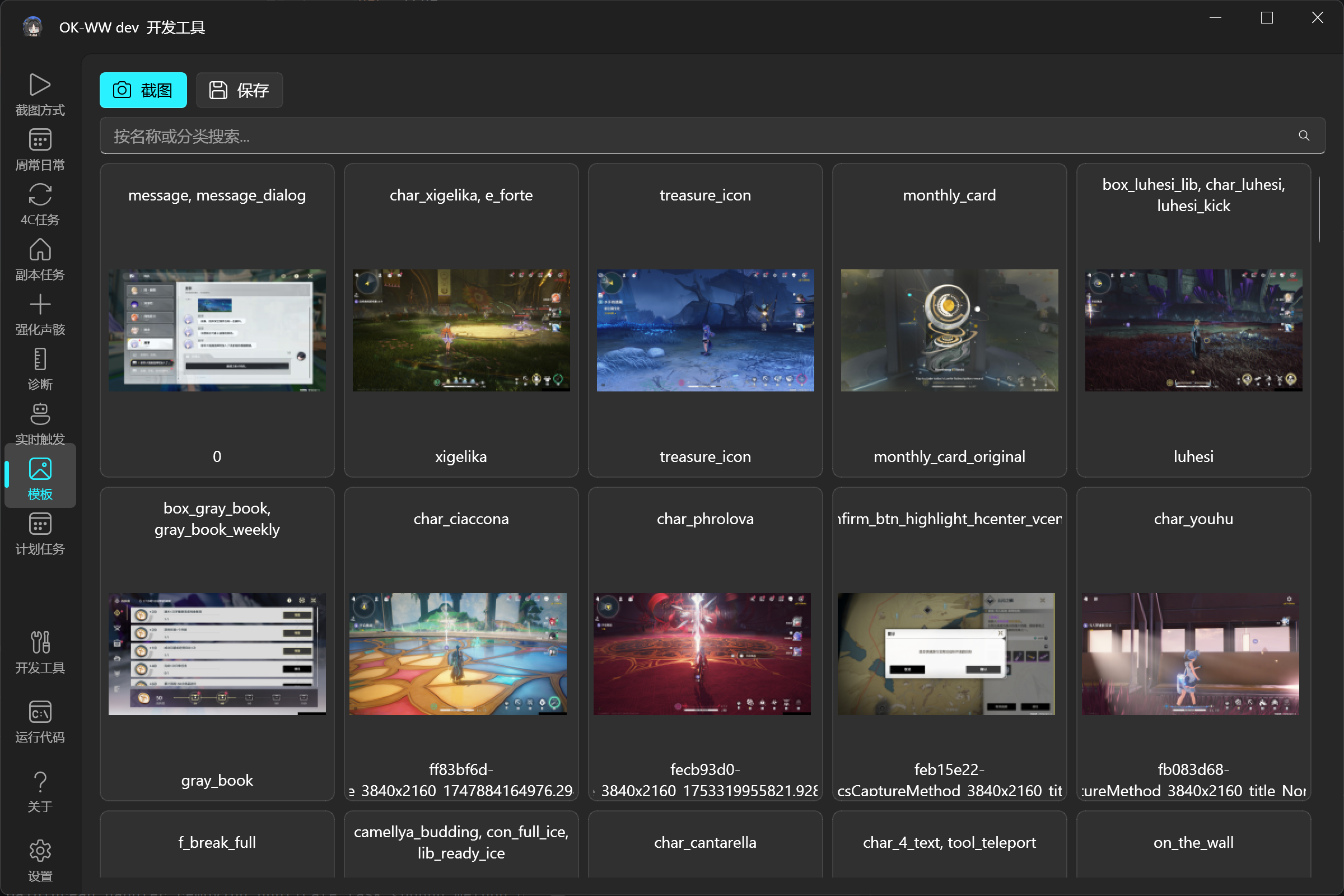Click 'camellya_budding, con_full_ice, lib_ready_ice' title
Screen dimensions: 1344x896
coord(461,842)
